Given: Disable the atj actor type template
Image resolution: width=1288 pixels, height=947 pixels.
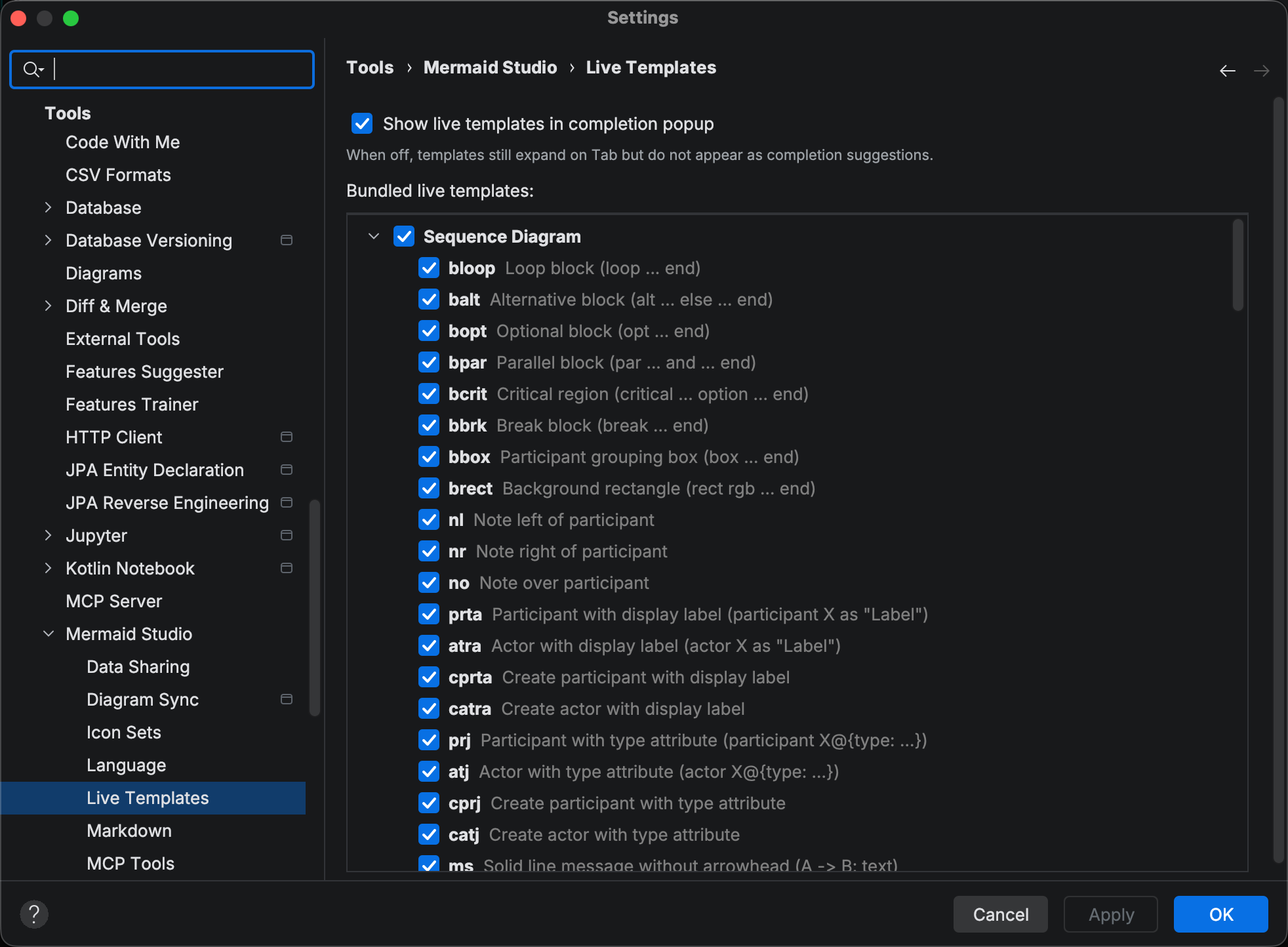Looking at the screenshot, I should click(x=429, y=771).
